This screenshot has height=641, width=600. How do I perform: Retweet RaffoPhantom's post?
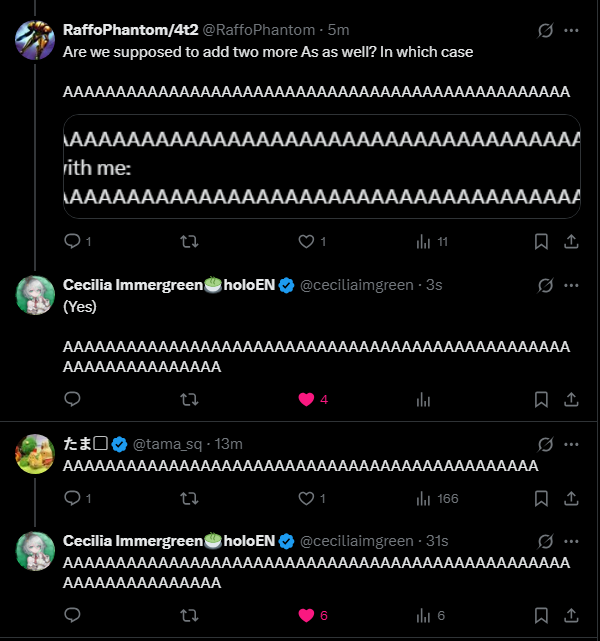click(189, 242)
